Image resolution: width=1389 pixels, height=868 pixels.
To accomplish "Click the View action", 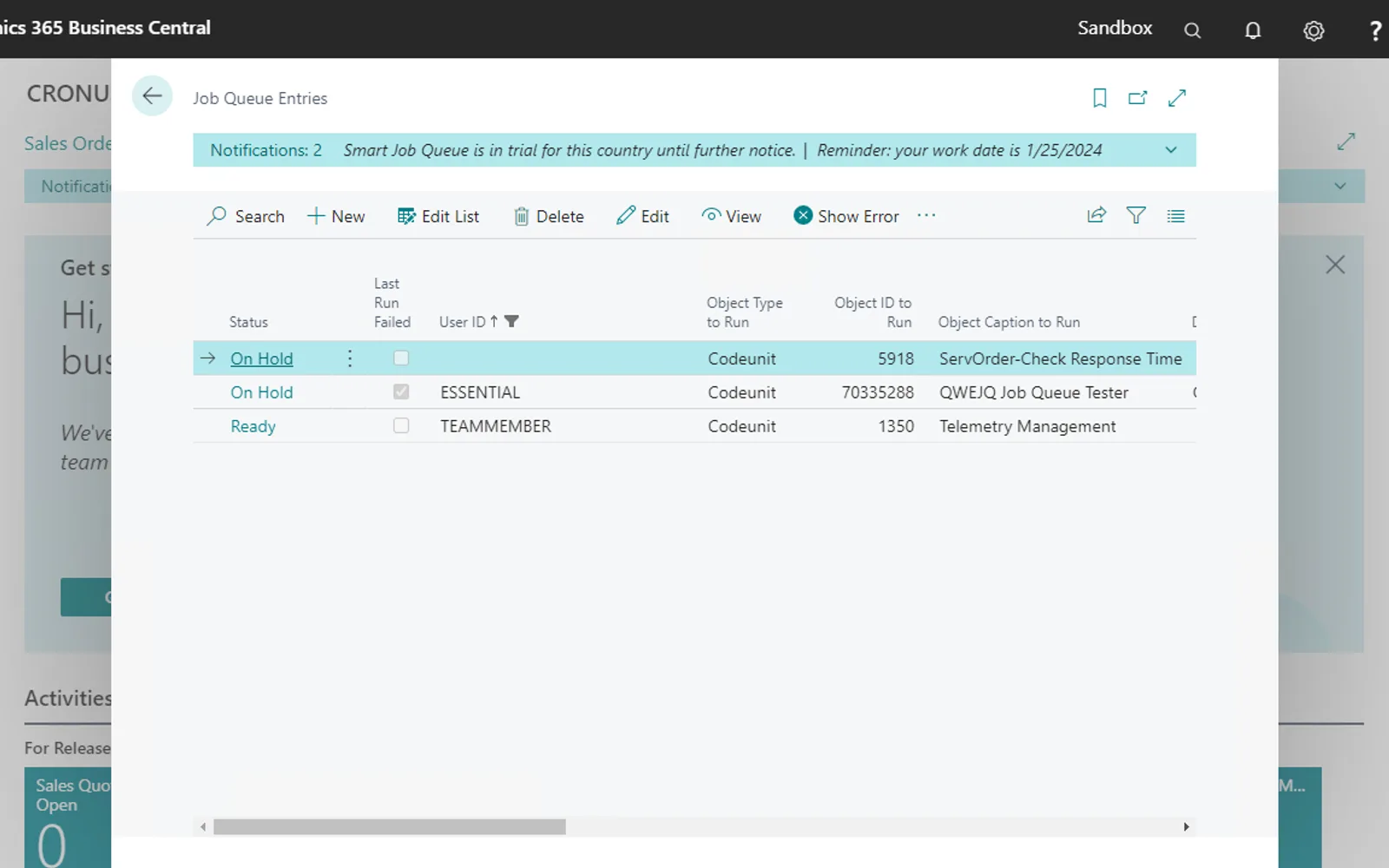I will [731, 216].
